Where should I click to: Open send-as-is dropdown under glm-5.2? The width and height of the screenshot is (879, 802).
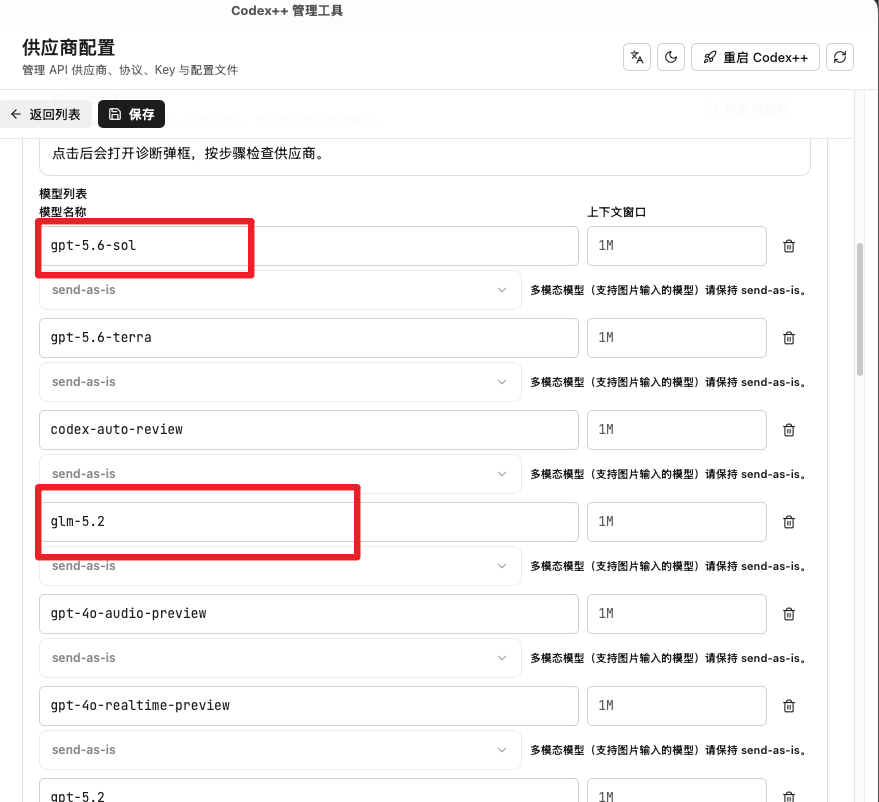pyautogui.click(x=280, y=565)
